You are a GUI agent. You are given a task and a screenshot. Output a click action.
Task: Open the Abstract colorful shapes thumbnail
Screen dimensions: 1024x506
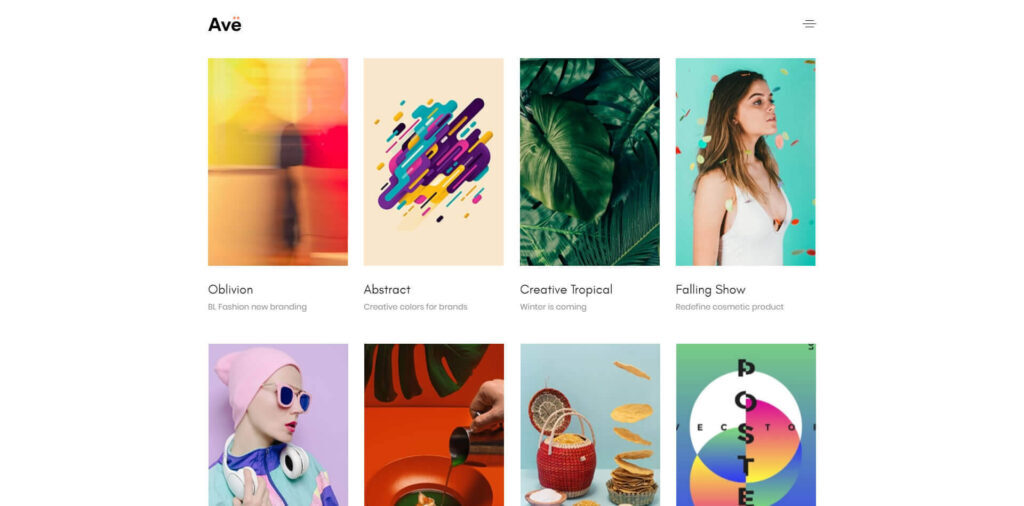click(434, 162)
